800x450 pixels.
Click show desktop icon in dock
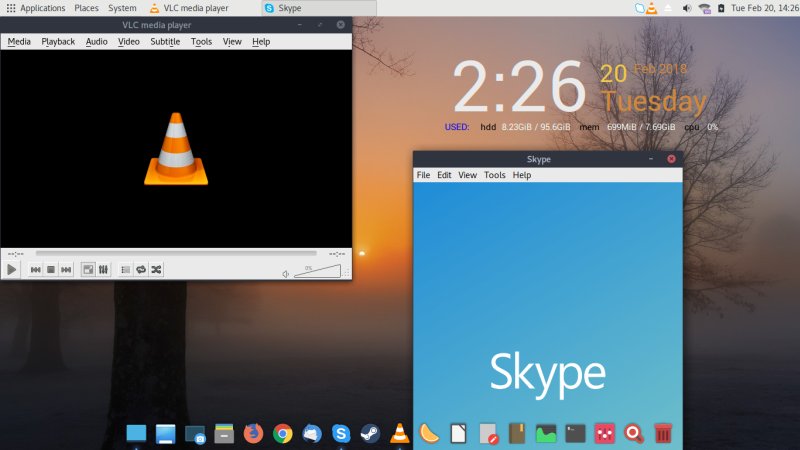coord(136,433)
